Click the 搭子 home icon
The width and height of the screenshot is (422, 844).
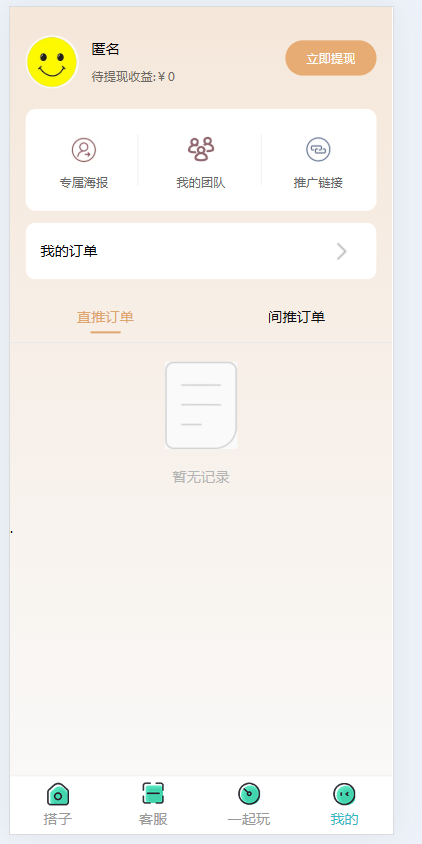pos(58,794)
